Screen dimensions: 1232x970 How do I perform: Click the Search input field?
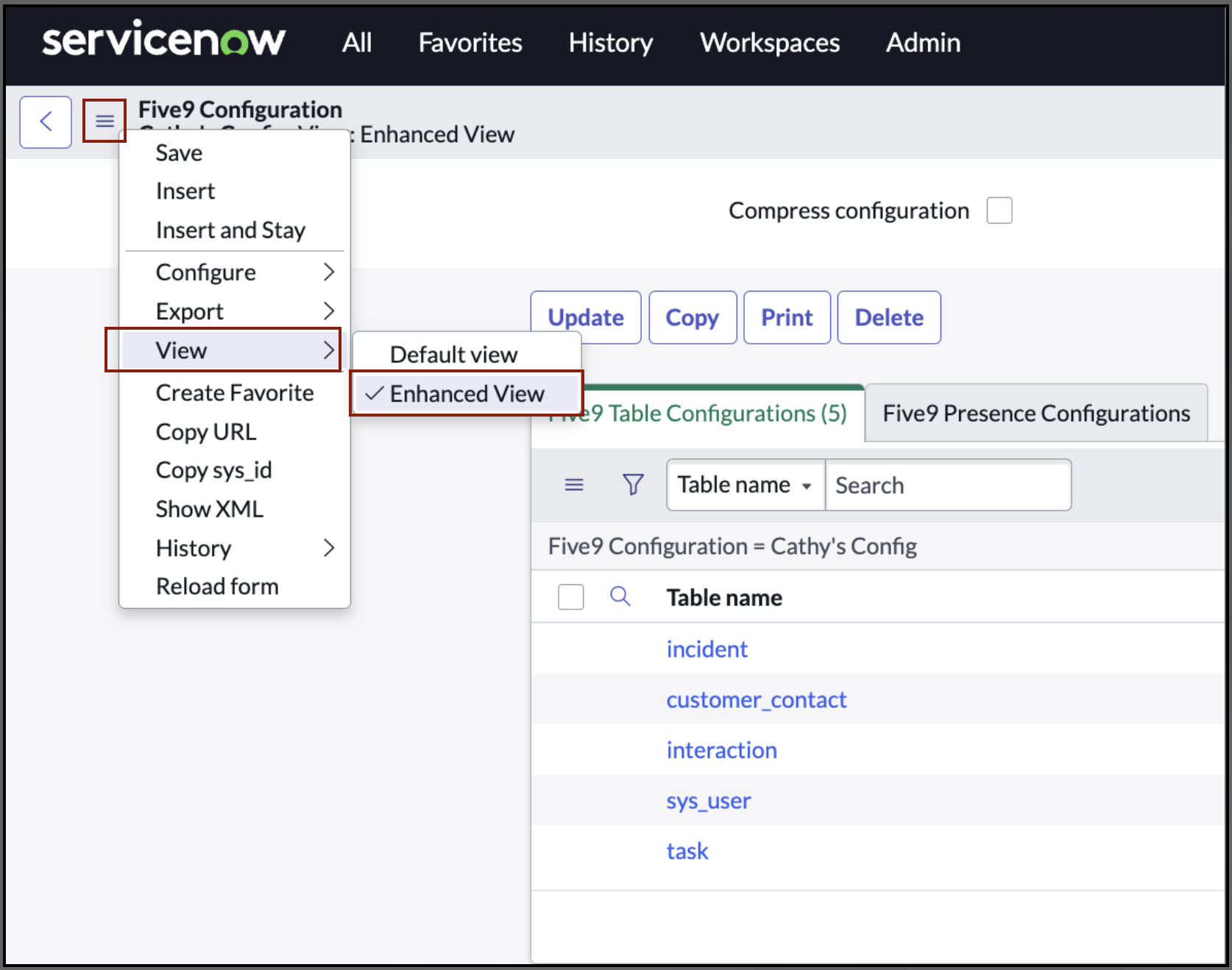click(x=948, y=485)
